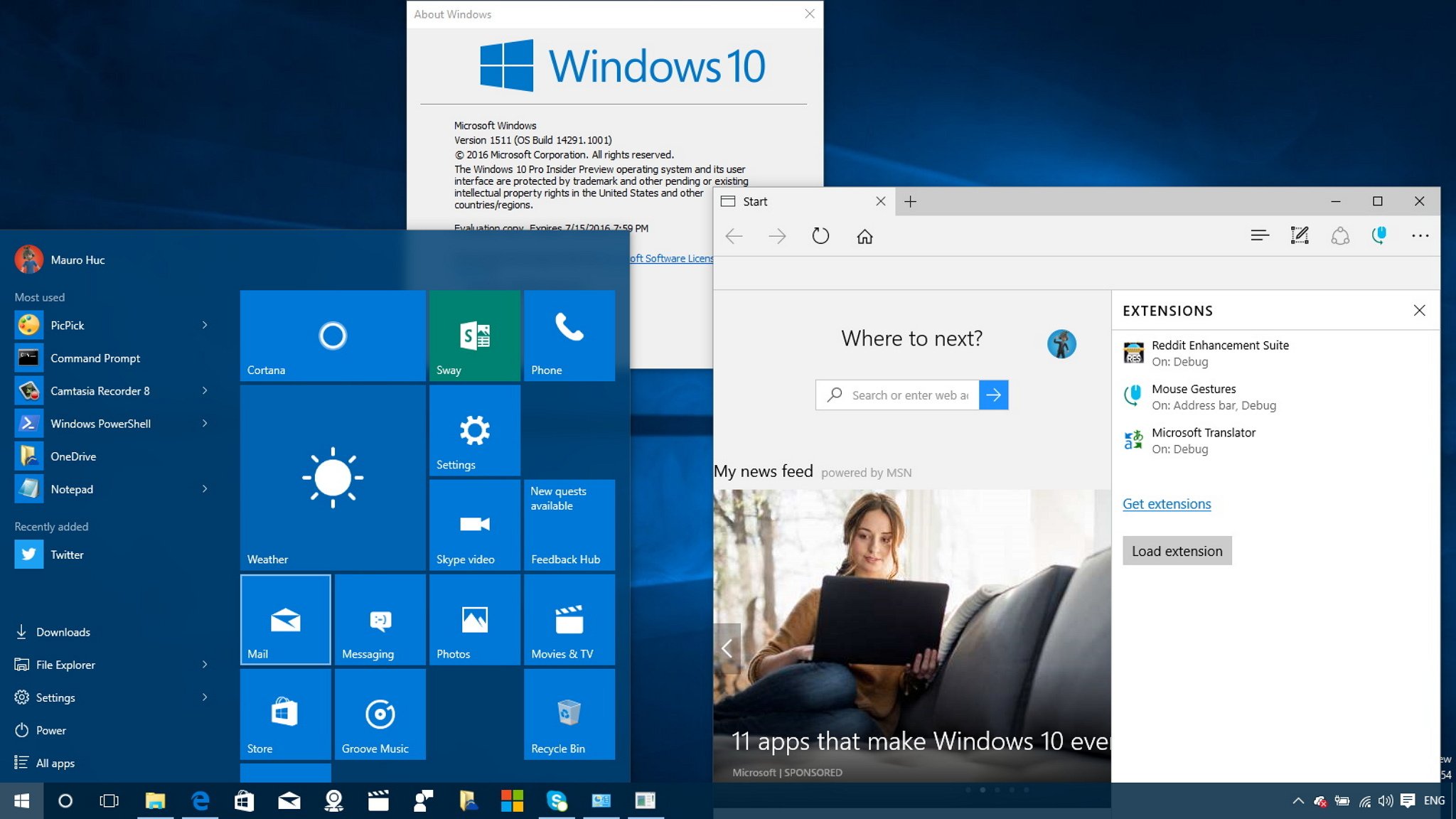Click the Load extension button
Image resolution: width=1456 pixels, height=819 pixels.
[x=1177, y=550]
